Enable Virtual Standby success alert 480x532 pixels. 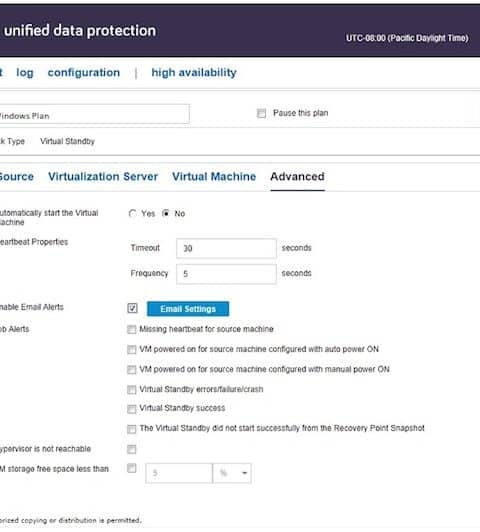(132, 409)
